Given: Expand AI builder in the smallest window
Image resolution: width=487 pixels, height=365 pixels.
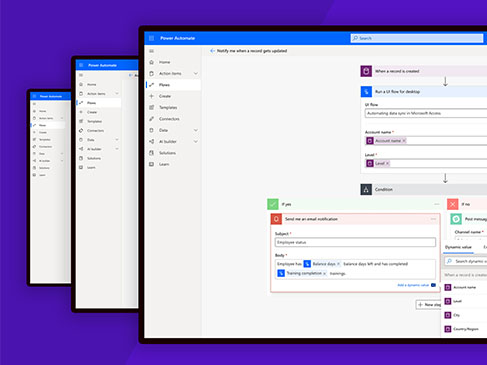Looking at the screenshot, I should point(62,161).
